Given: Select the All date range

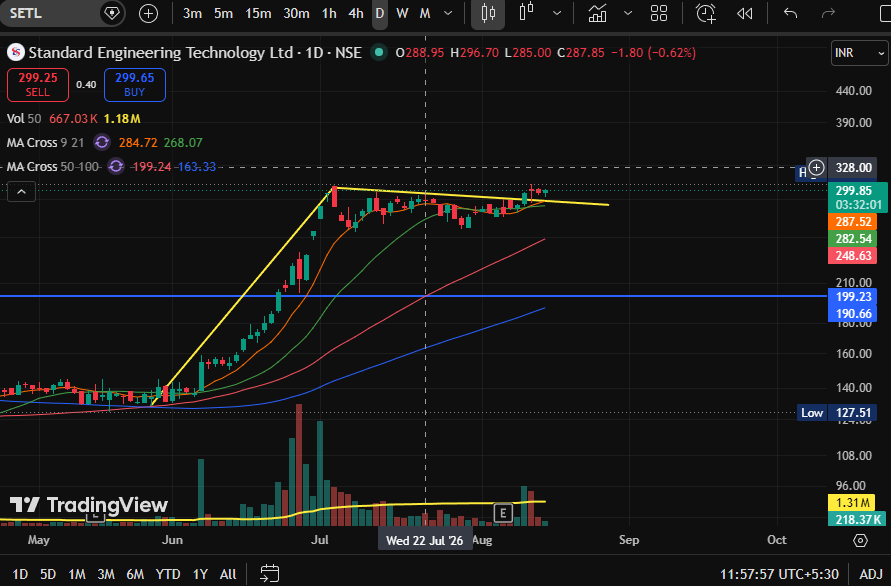Looking at the screenshot, I should (x=228, y=574).
